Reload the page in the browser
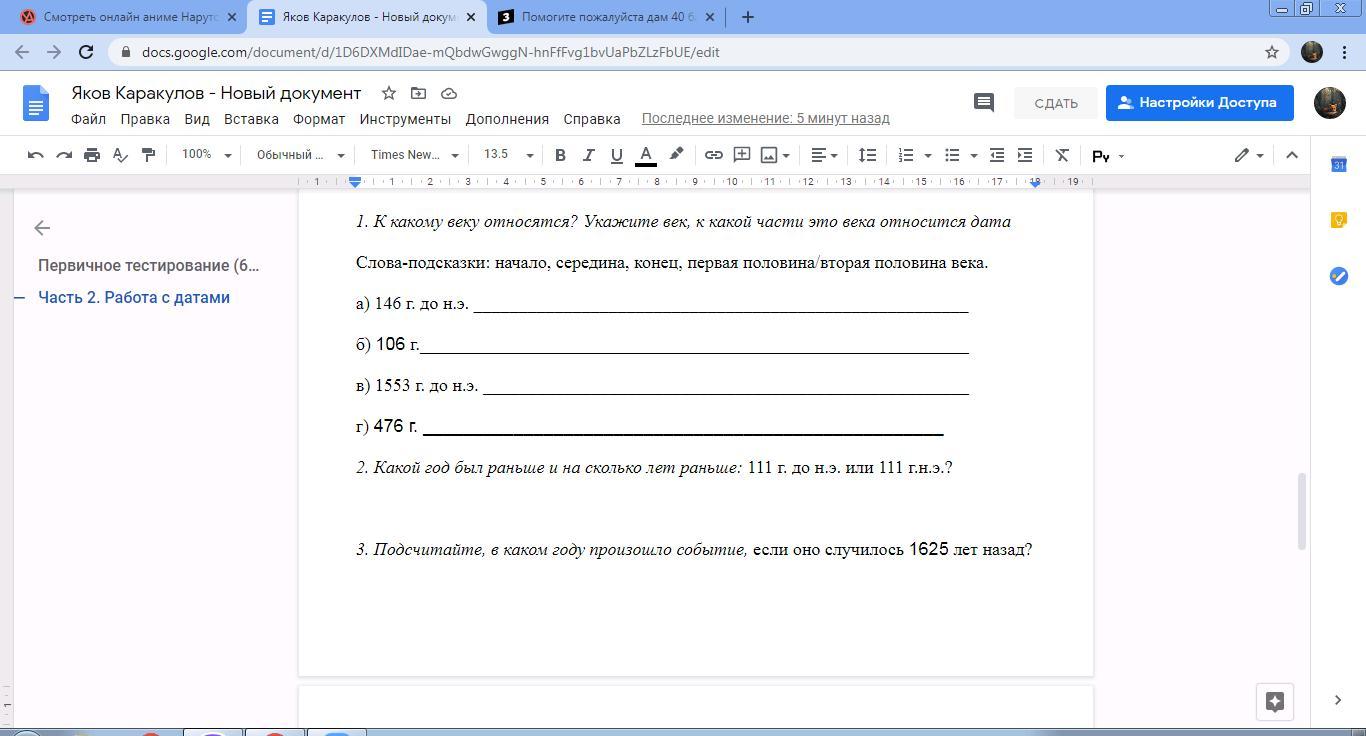This screenshot has height=736, width=1366. (x=86, y=52)
